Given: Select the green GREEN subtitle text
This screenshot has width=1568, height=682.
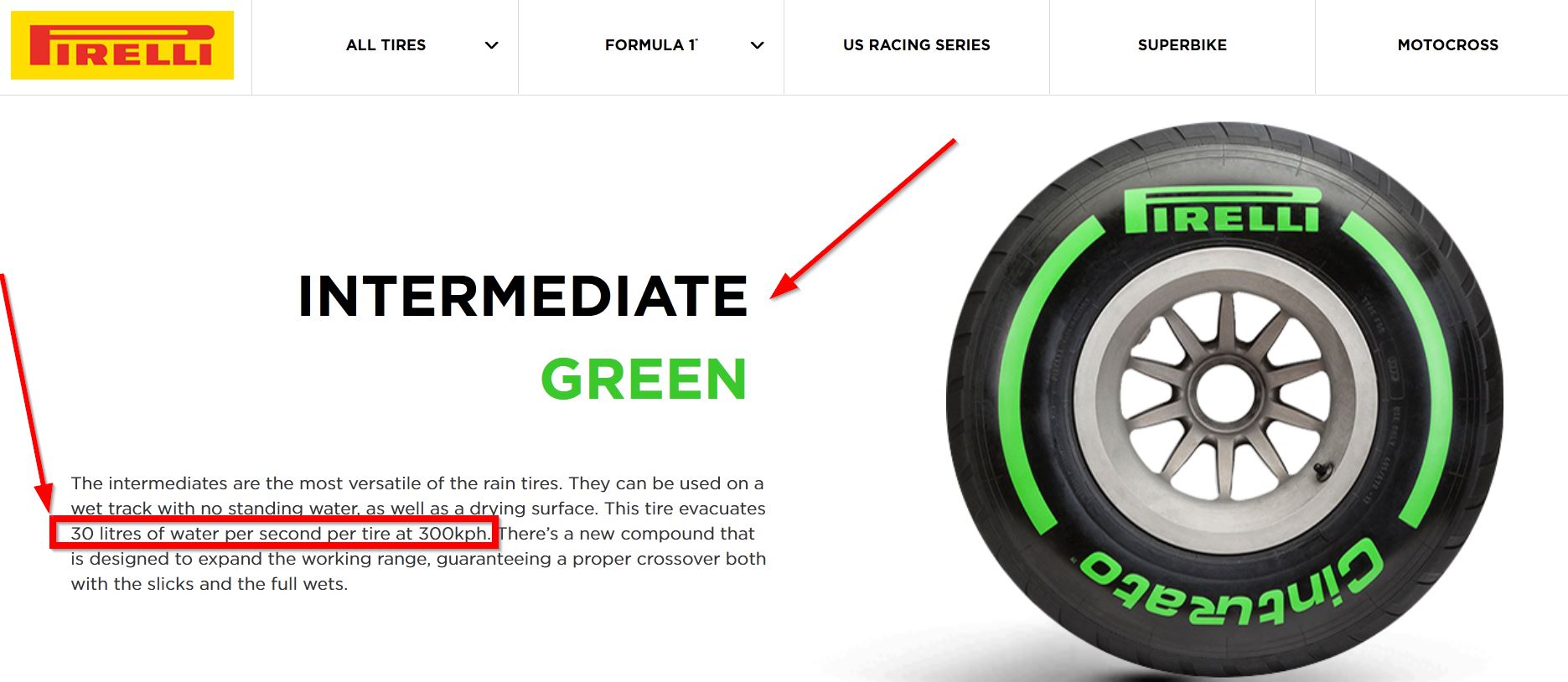Looking at the screenshot, I should point(644,380).
